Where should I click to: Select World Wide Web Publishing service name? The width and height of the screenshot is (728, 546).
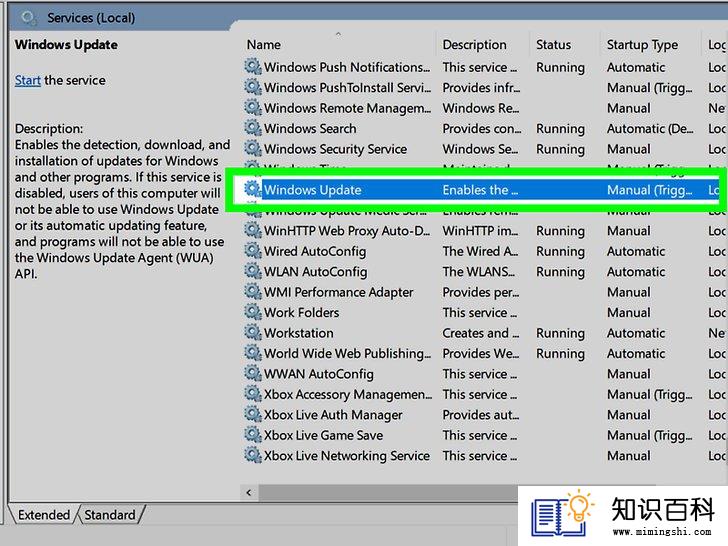click(x=347, y=353)
